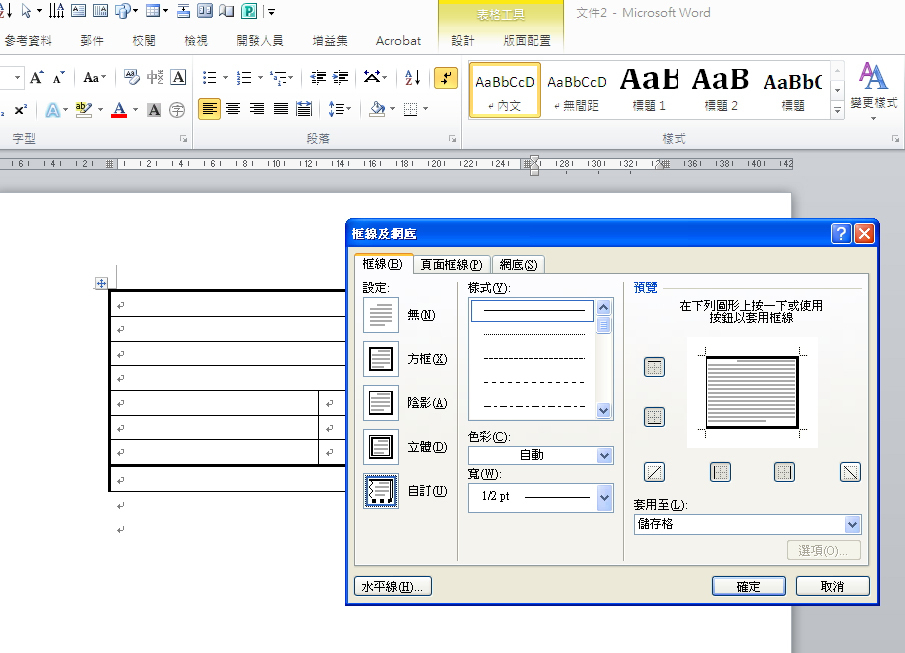This screenshot has width=905, height=653.
Task: Click the 水平線 horizontal line button
Action: coord(393,587)
